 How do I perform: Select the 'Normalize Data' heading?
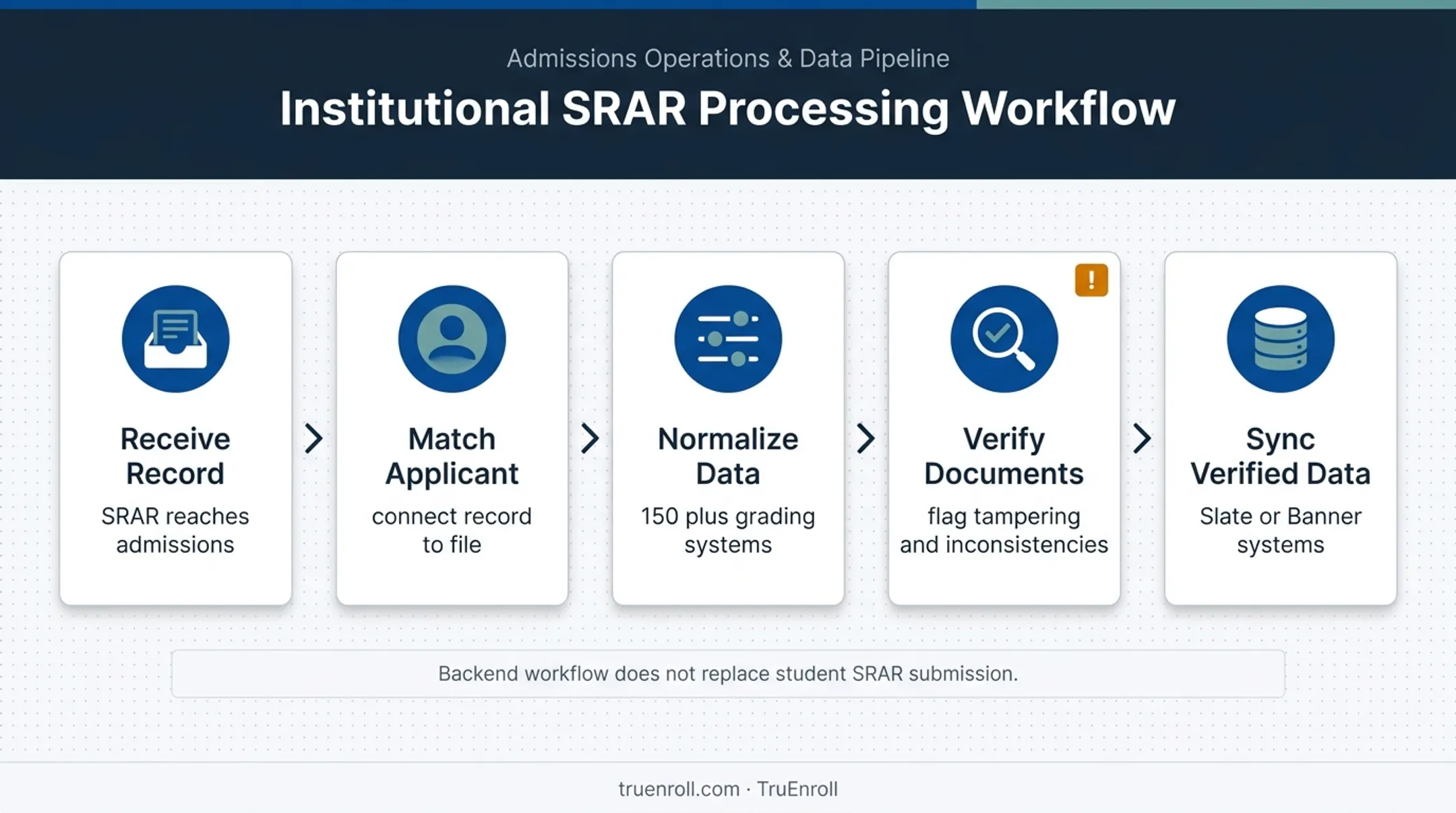tap(728, 456)
